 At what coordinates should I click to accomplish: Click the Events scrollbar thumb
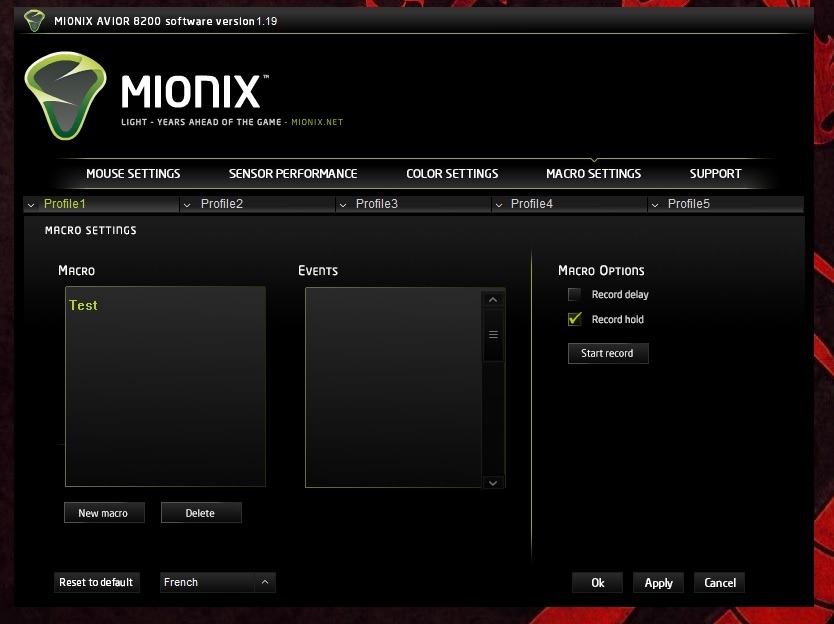pos(493,335)
